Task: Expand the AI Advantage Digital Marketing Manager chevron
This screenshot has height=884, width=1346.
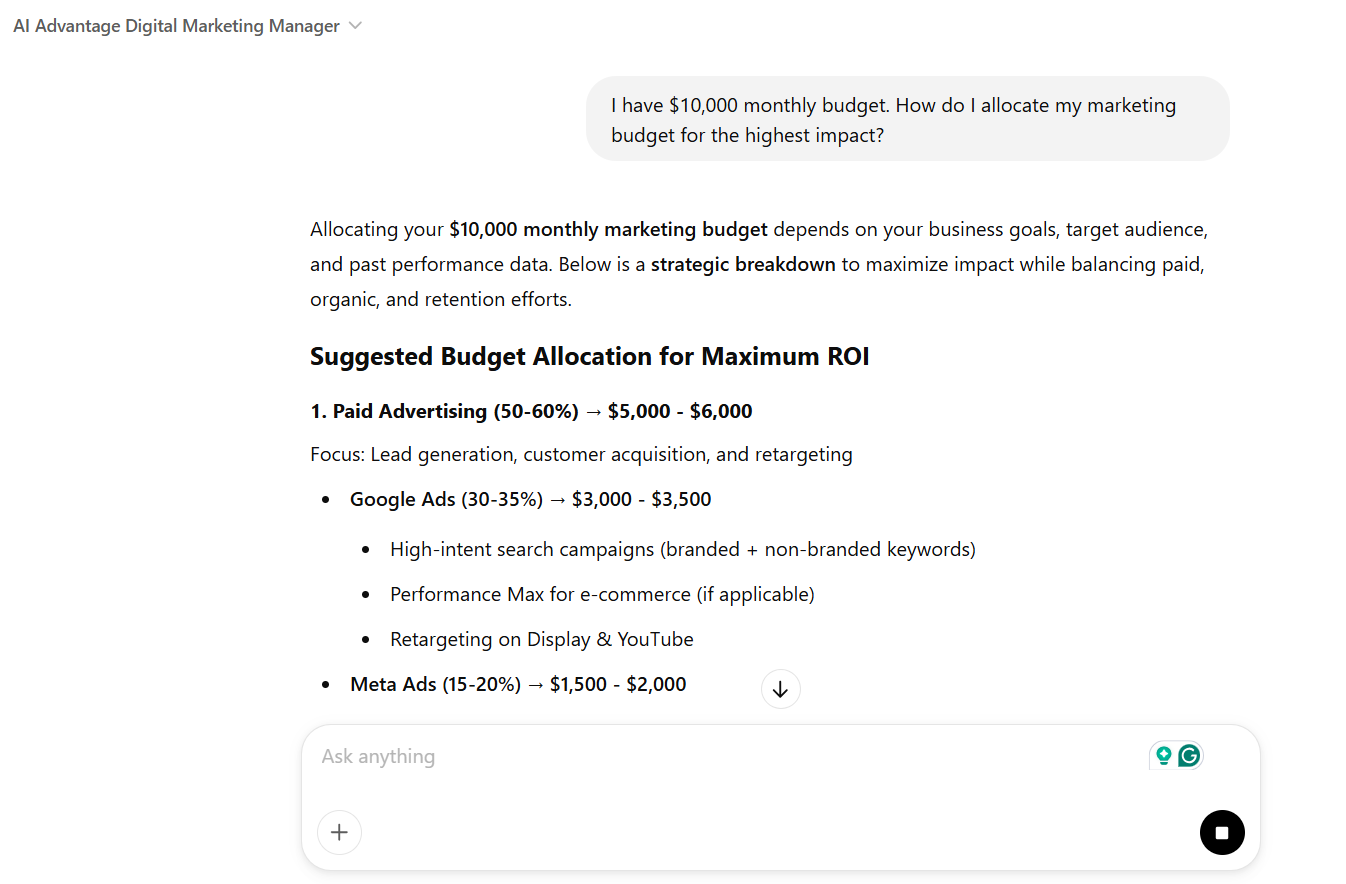Action: [355, 26]
